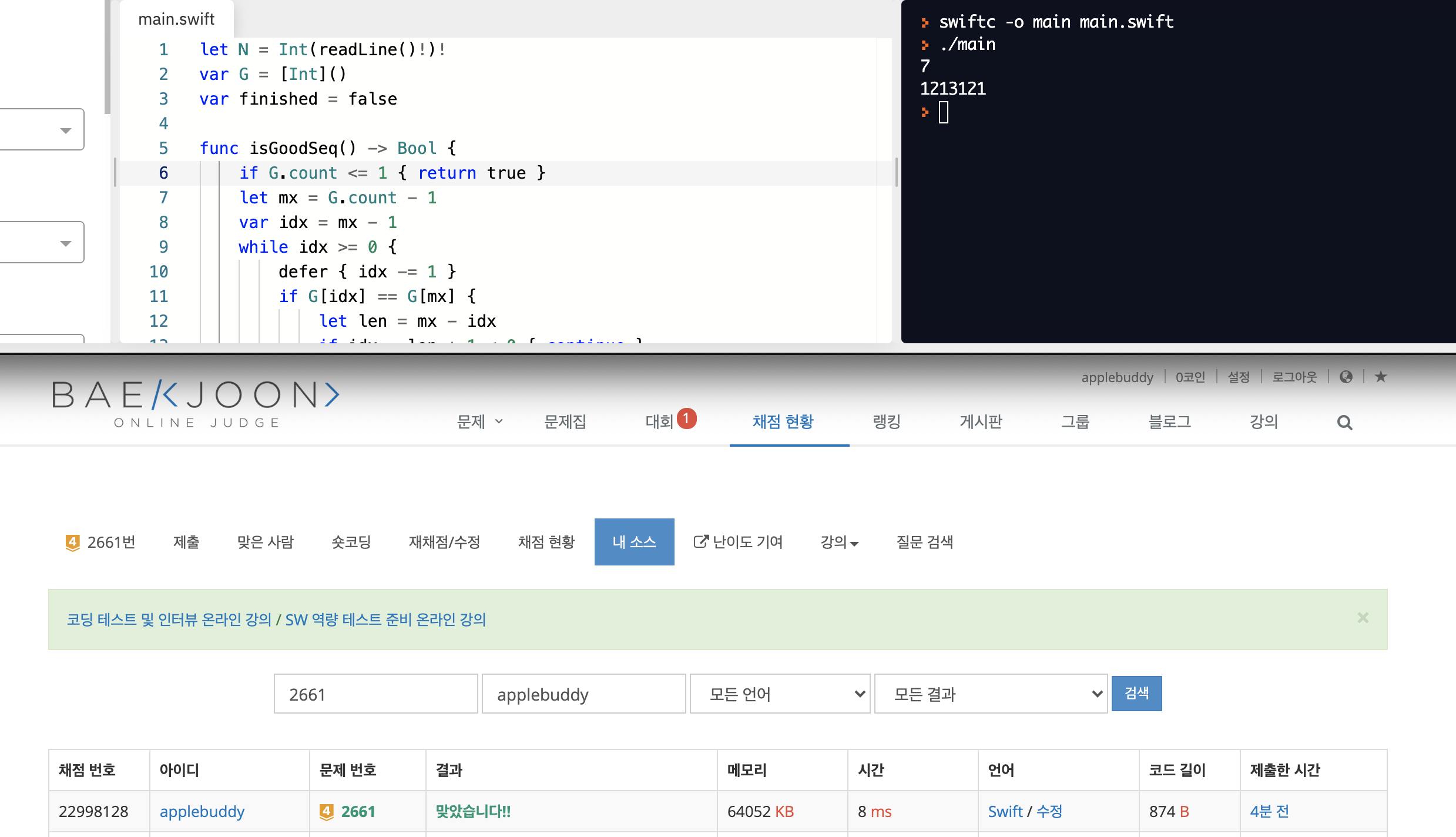Select the main.swift editor tab

click(x=176, y=19)
